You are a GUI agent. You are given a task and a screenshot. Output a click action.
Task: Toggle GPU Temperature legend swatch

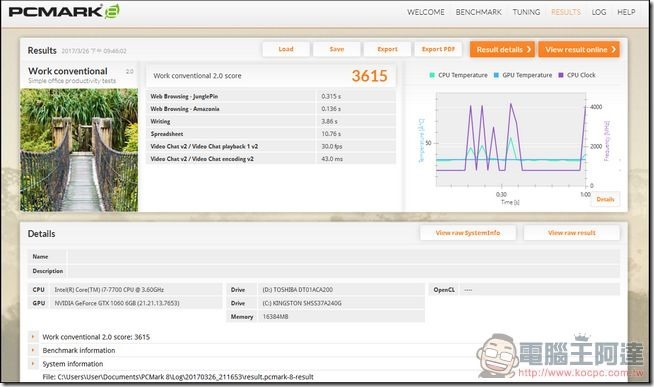496,75
